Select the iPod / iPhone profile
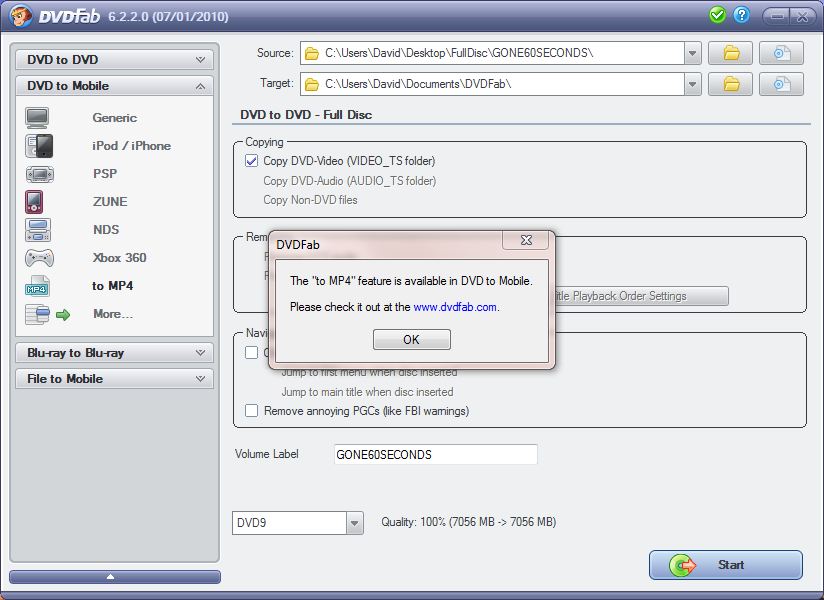Viewport: 824px width, 600px height. 131,146
